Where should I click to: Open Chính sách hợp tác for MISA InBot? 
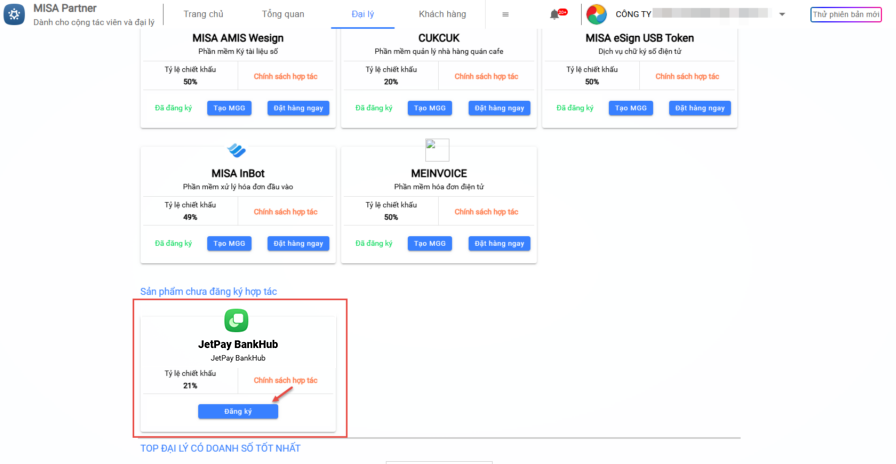tap(286, 212)
